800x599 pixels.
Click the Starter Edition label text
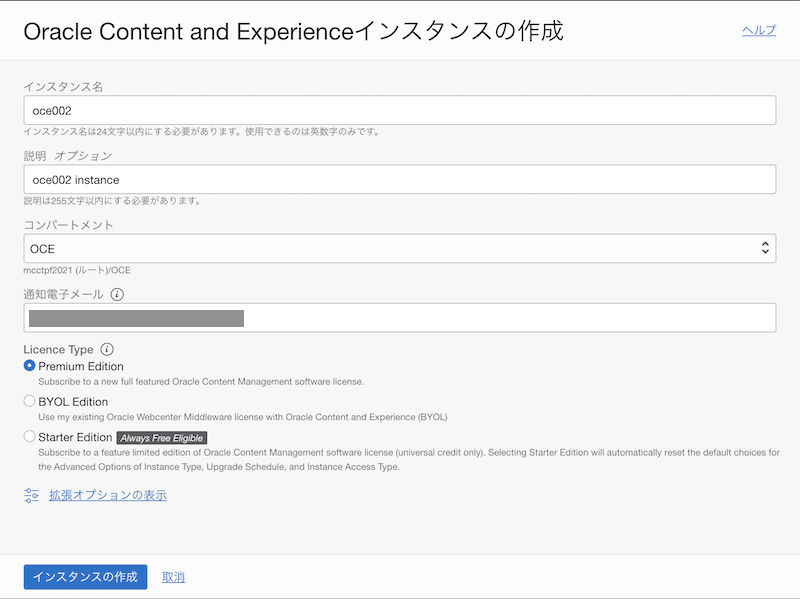75,437
